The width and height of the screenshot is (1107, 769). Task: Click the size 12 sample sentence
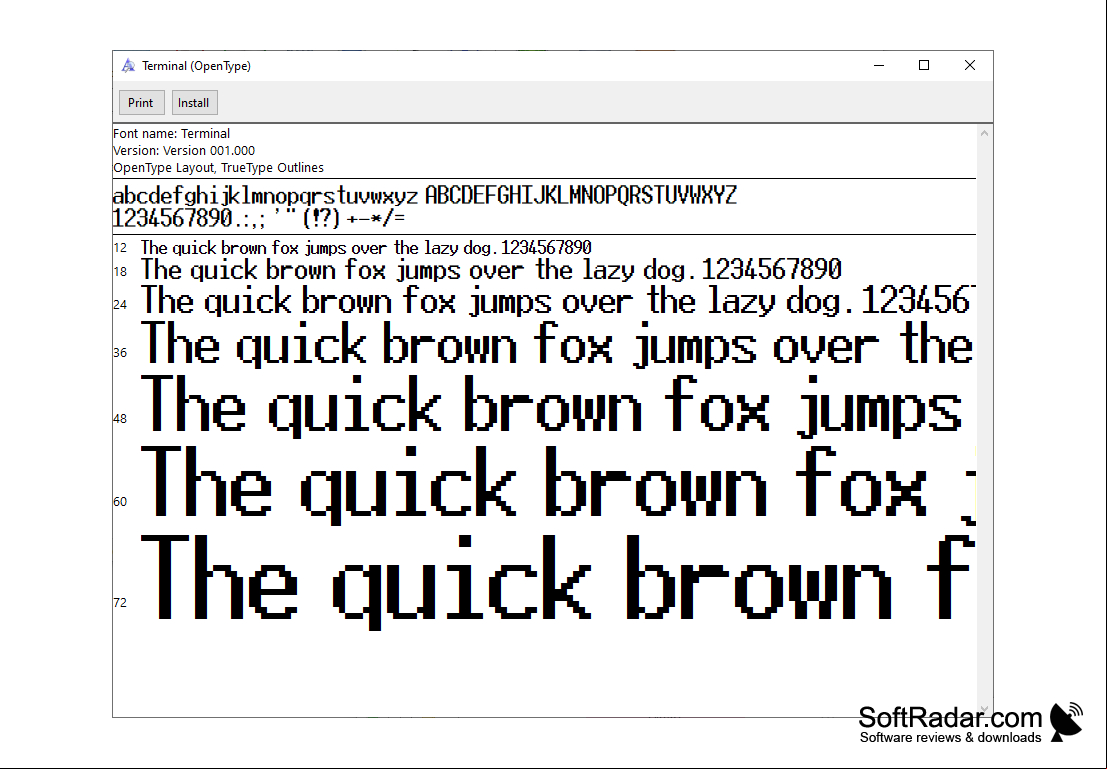tap(366, 248)
